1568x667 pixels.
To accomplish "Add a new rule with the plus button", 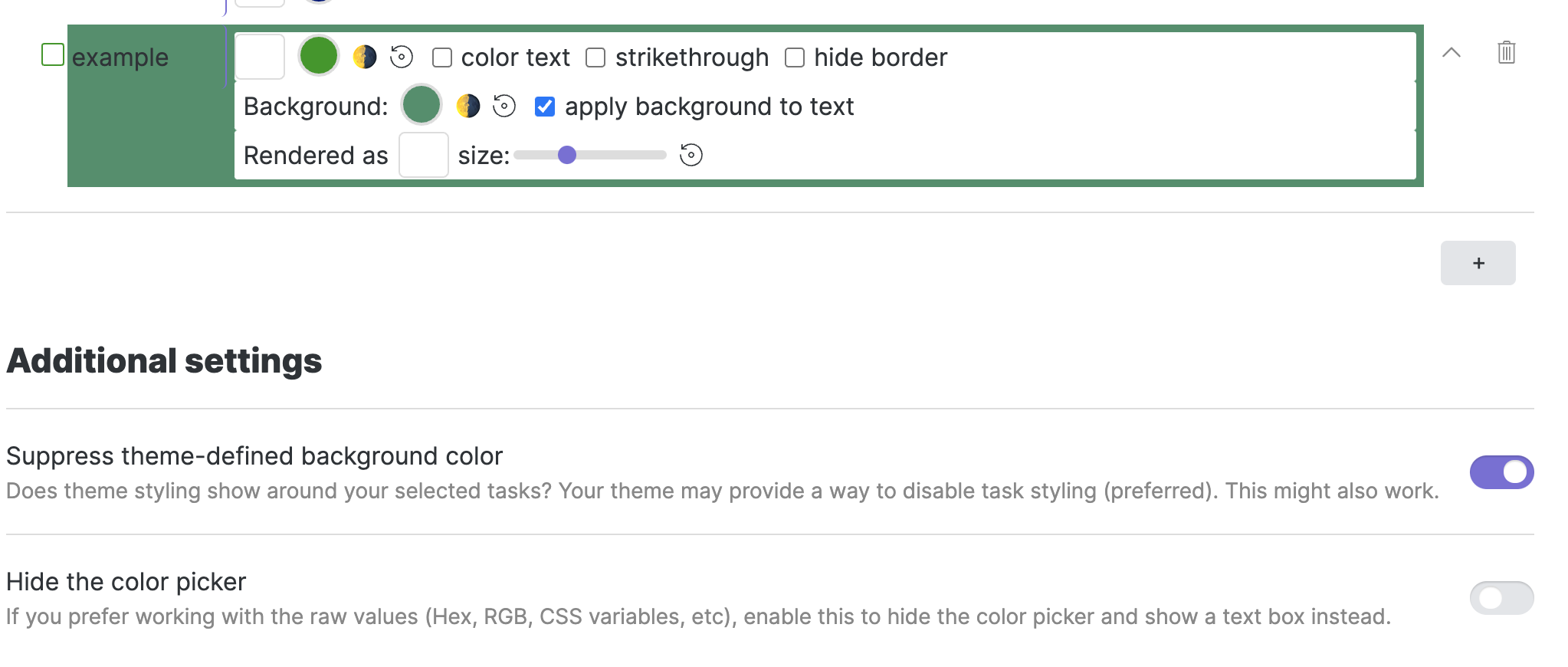I will coord(1478,262).
